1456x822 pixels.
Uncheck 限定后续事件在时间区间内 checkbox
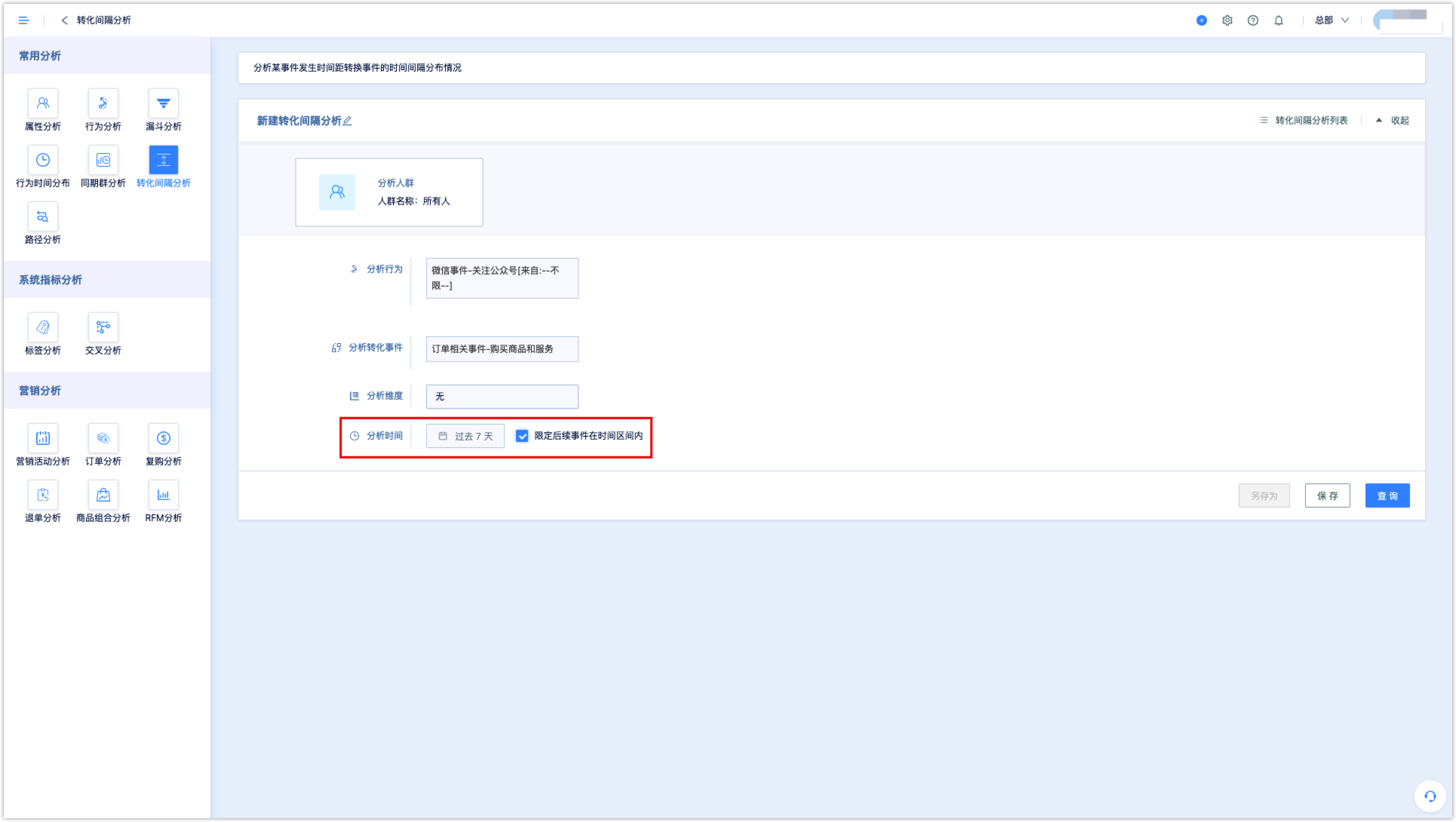(x=522, y=436)
